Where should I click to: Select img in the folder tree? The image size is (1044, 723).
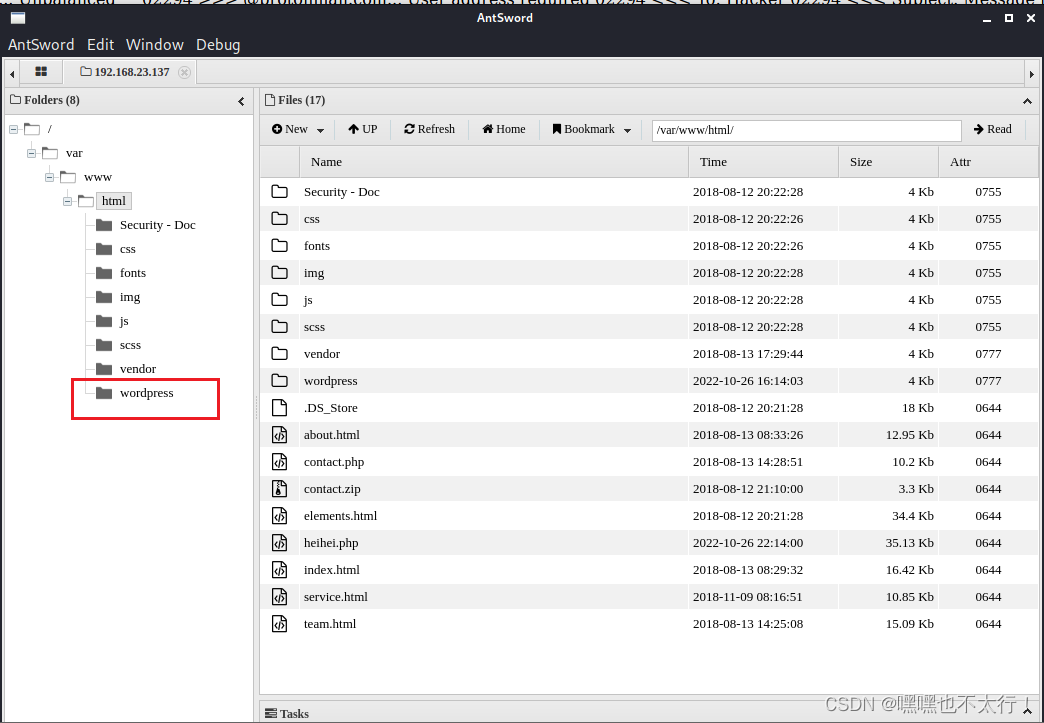pos(130,297)
